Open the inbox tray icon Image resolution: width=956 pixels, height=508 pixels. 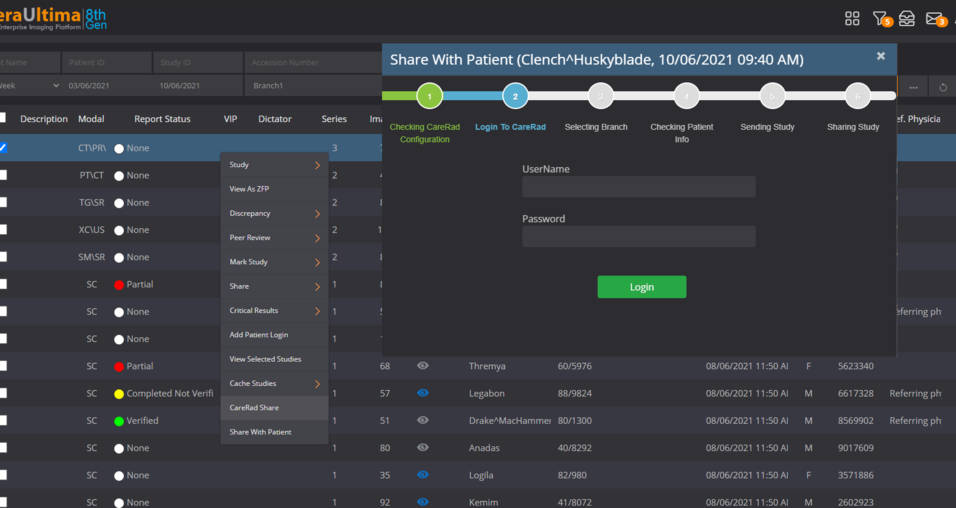(x=906, y=18)
